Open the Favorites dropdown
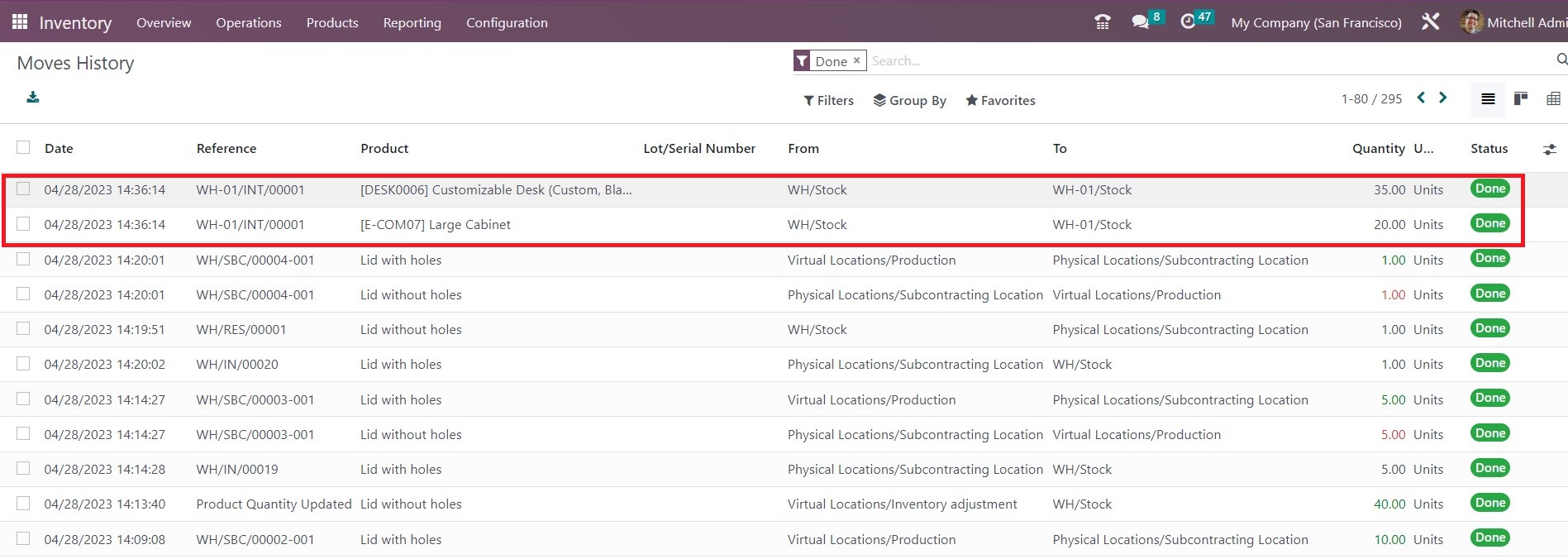Image resolution: width=1568 pixels, height=559 pixels. [x=1000, y=100]
